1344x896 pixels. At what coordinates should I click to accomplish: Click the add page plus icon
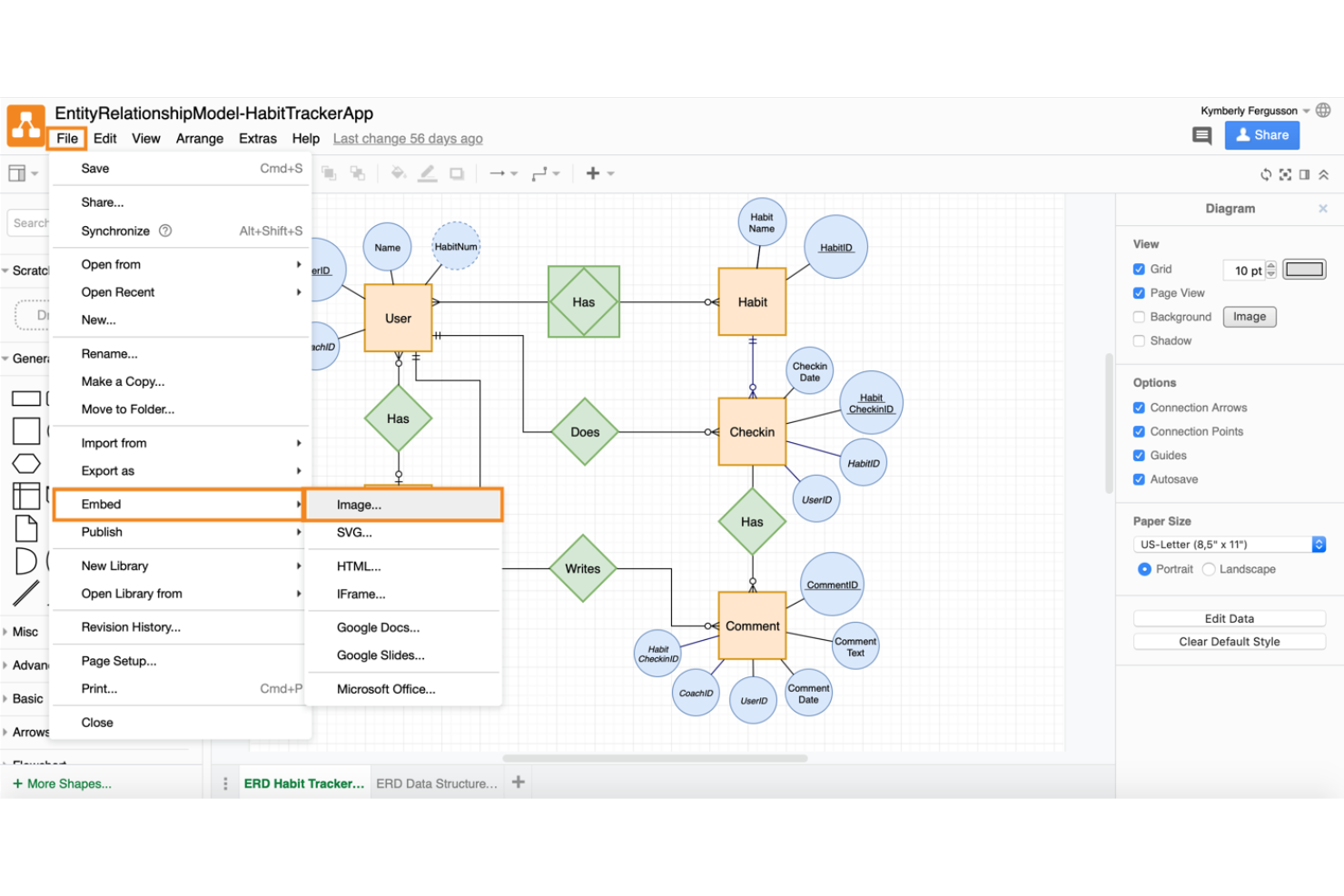pyautogui.click(x=519, y=782)
